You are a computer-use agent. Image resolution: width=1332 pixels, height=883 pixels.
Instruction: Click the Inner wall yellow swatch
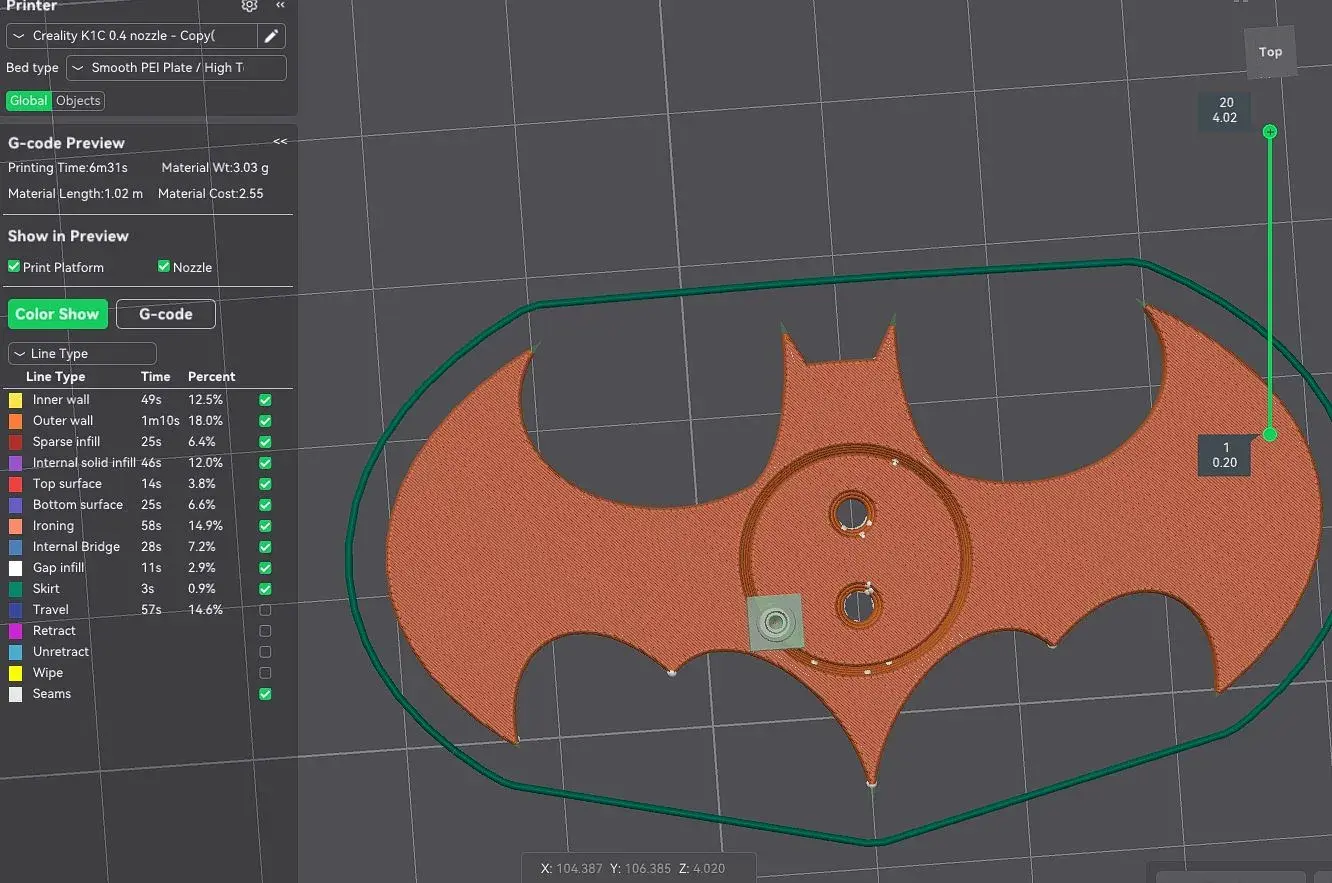[x=15, y=400]
